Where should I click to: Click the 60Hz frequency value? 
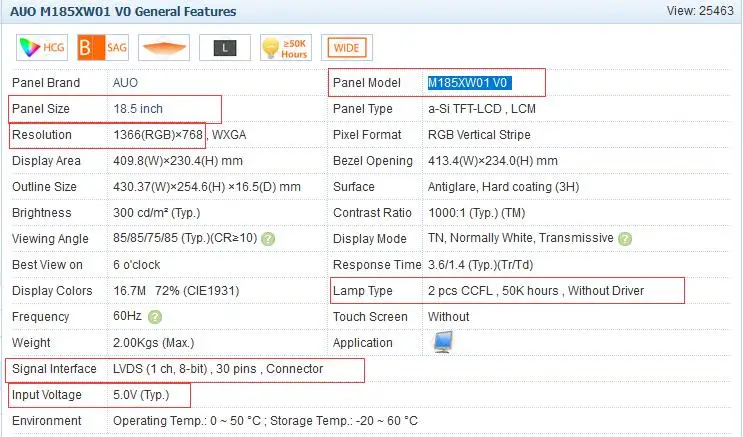click(x=127, y=316)
